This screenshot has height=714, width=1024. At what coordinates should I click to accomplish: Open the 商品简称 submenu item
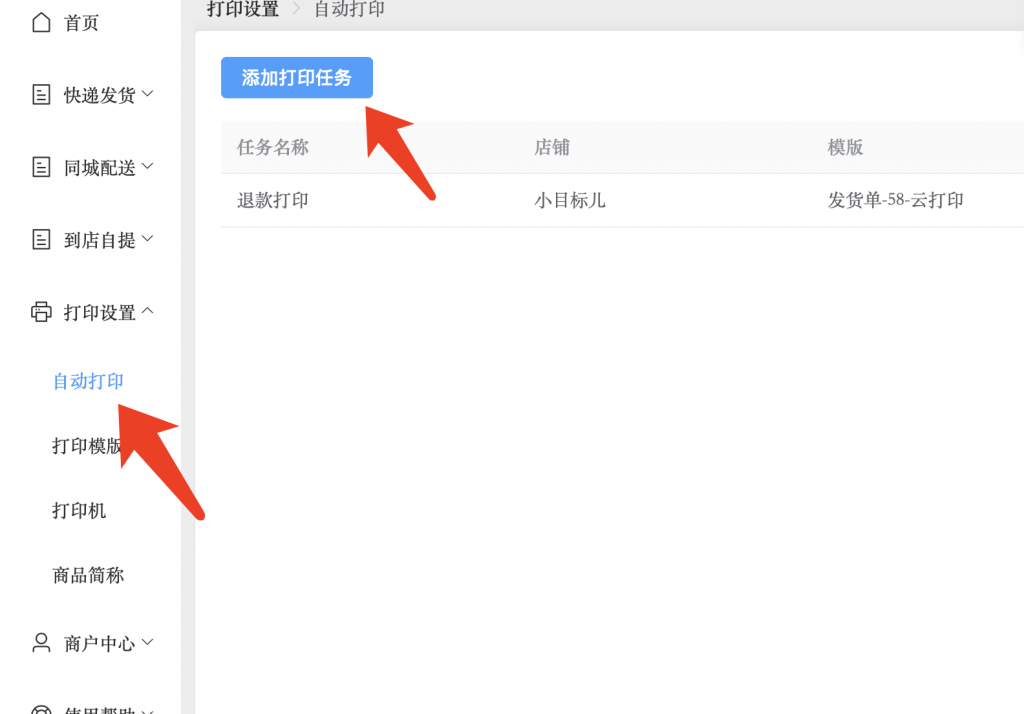pyautogui.click(x=88, y=576)
